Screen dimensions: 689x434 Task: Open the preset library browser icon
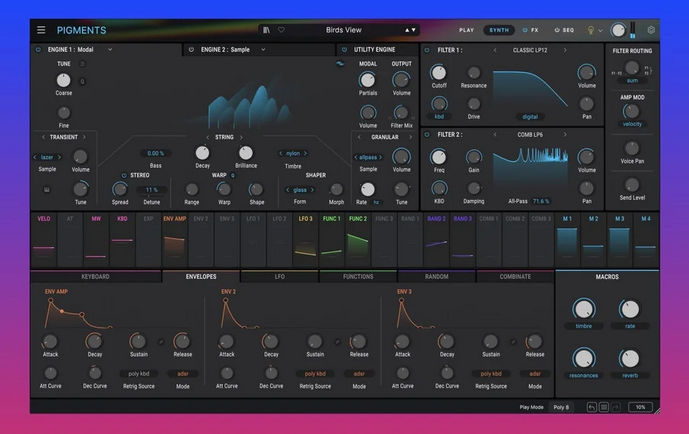coord(266,30)
